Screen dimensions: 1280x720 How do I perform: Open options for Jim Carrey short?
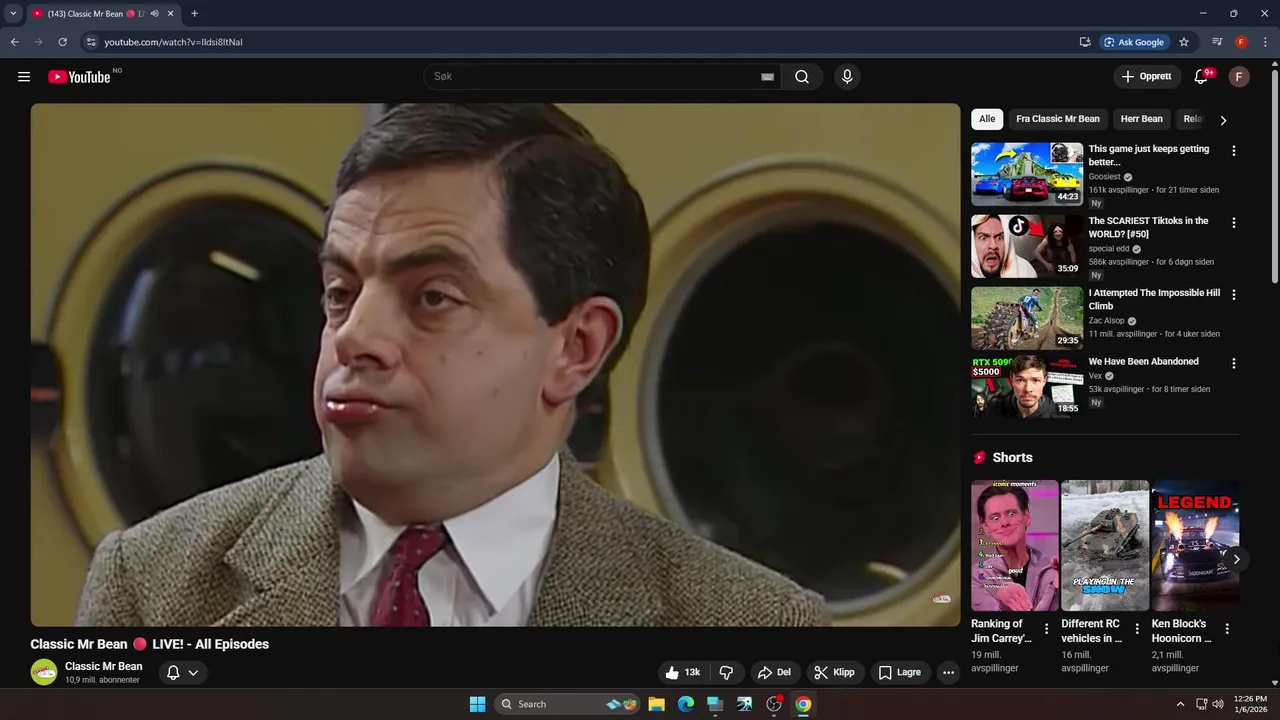[x=1047, y=629]
